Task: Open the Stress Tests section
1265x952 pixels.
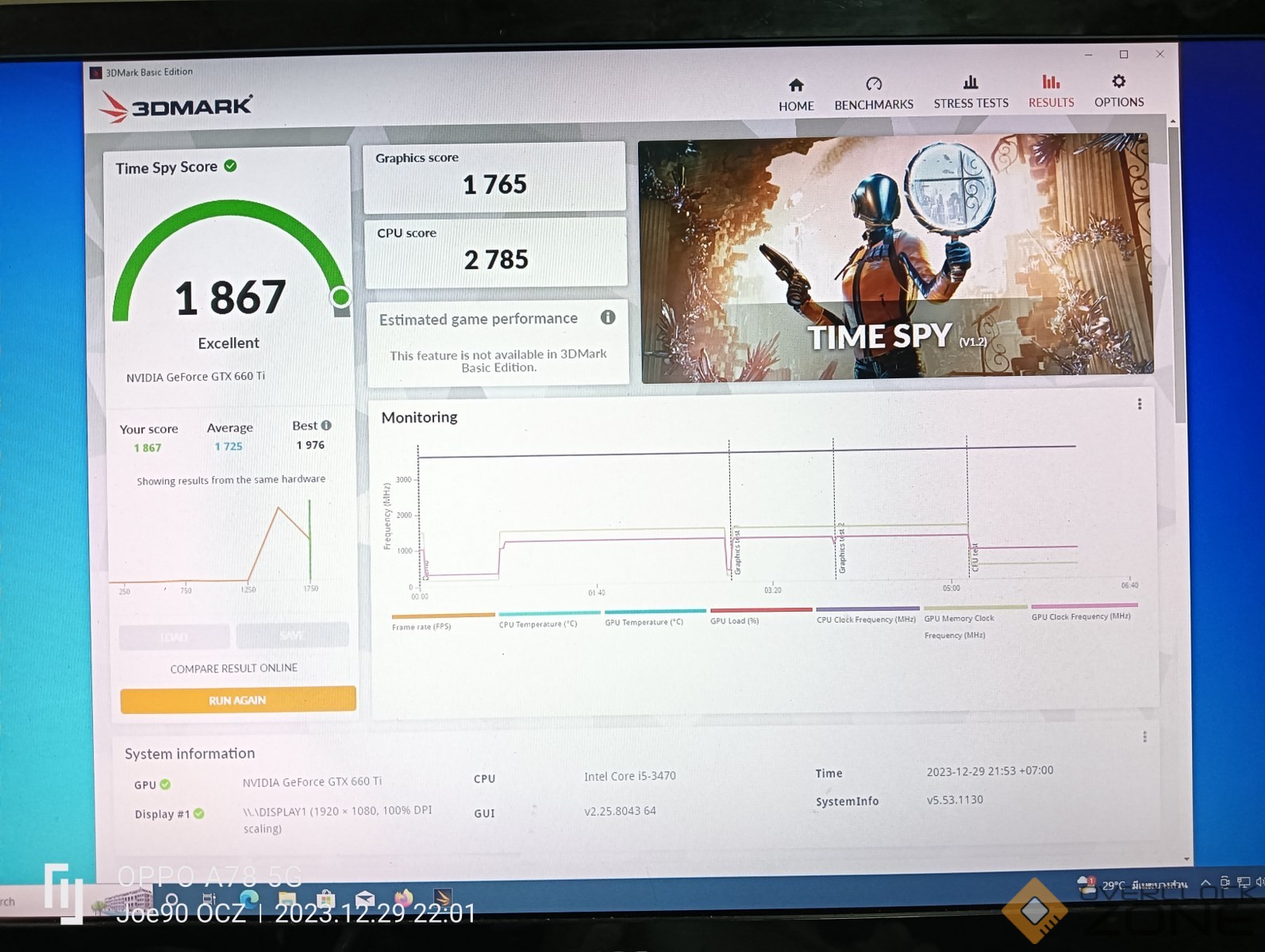Action: [x=971, y=93]
